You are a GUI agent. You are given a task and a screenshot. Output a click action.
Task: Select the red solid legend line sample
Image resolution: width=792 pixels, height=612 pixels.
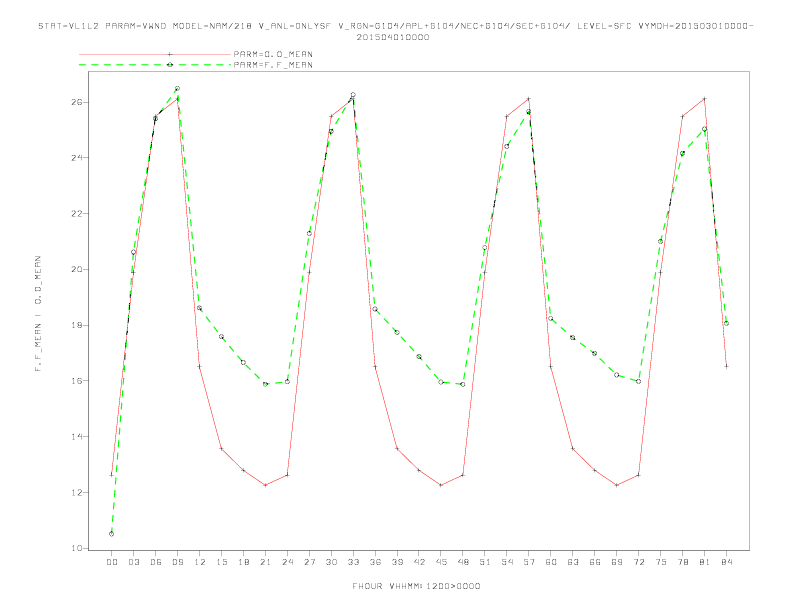[x=155, y=54]
